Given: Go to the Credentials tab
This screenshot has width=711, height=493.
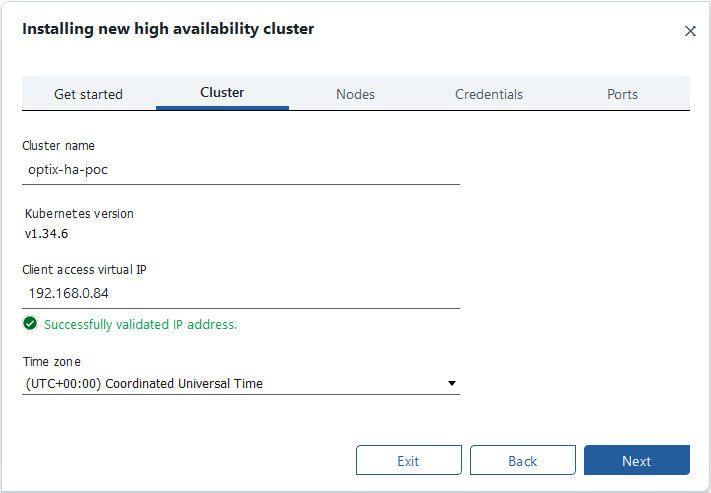Looking at the screenshot, I should [489, 94].
